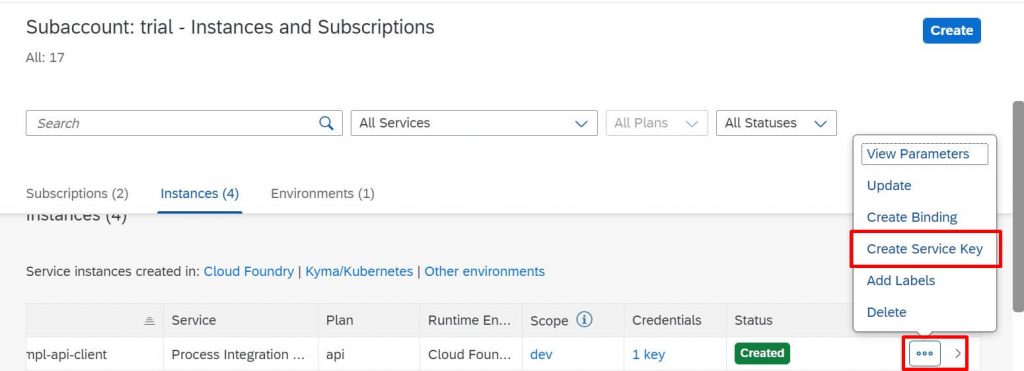Open the three-dots actions menu button

(x=925, y=353)
